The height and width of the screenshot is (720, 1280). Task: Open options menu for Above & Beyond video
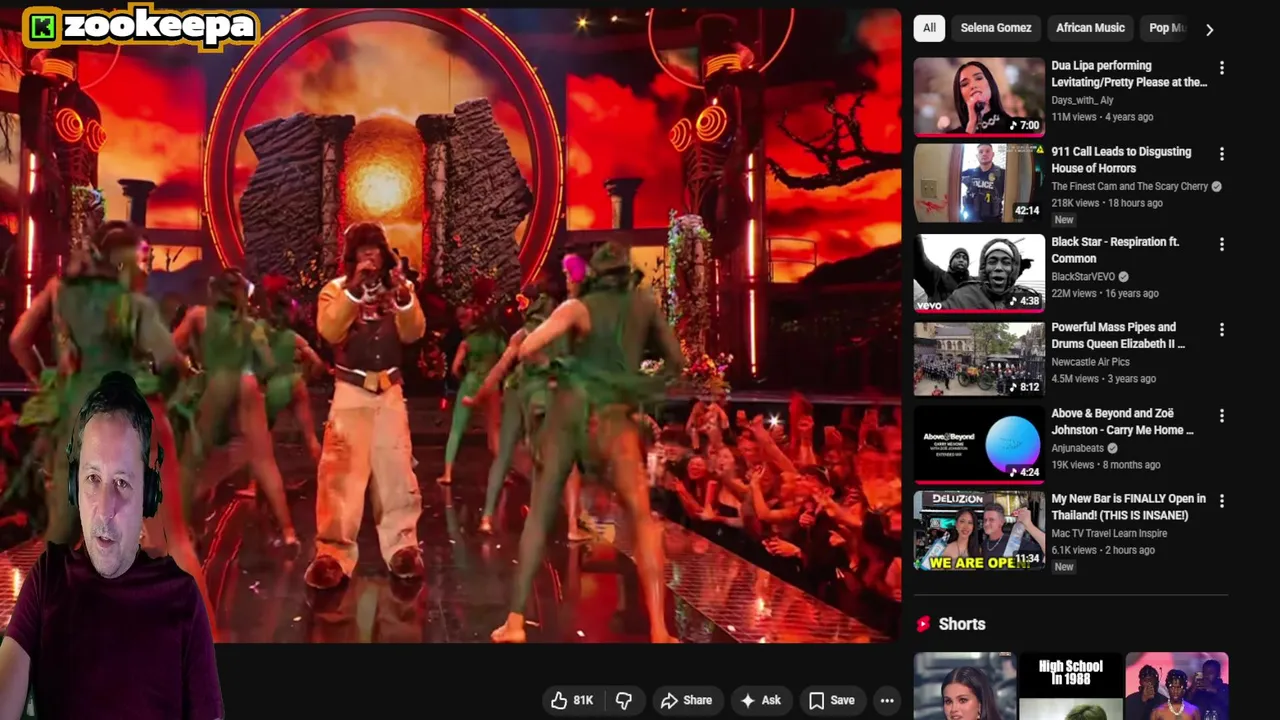[1221, 416]
